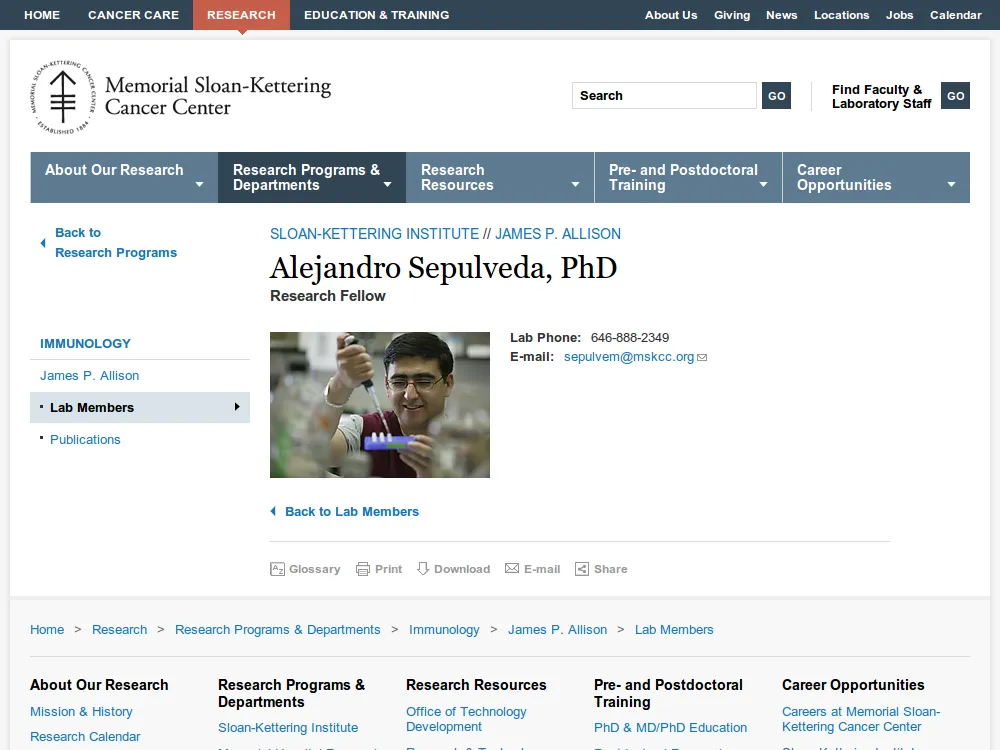Viewport: 1000px width, 750px height.
Task: Expand the Career Opportunities dropdown menu
Action: (952, 184)
